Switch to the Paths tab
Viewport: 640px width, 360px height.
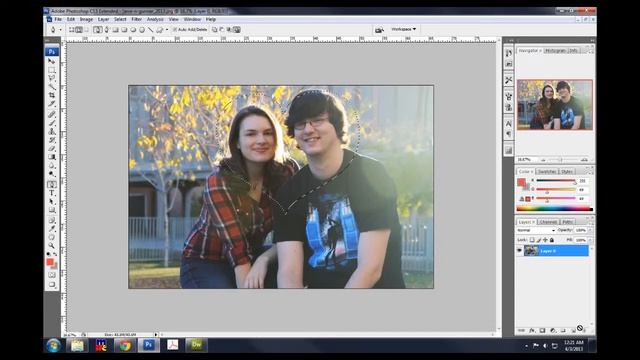tap(567, 222)
